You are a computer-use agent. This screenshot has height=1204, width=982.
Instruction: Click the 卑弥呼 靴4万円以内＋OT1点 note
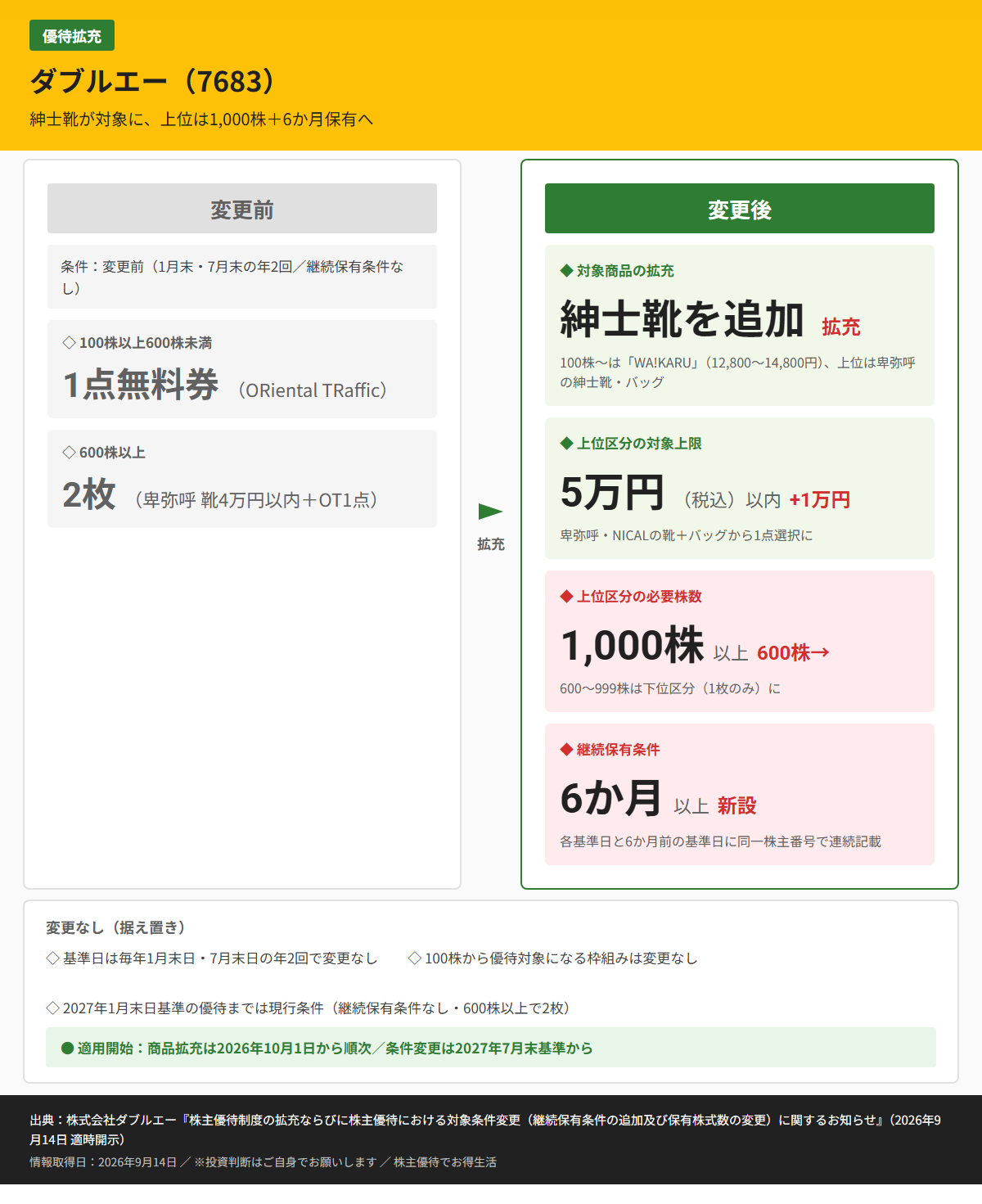pyautogui.click(x=255, y=500)
